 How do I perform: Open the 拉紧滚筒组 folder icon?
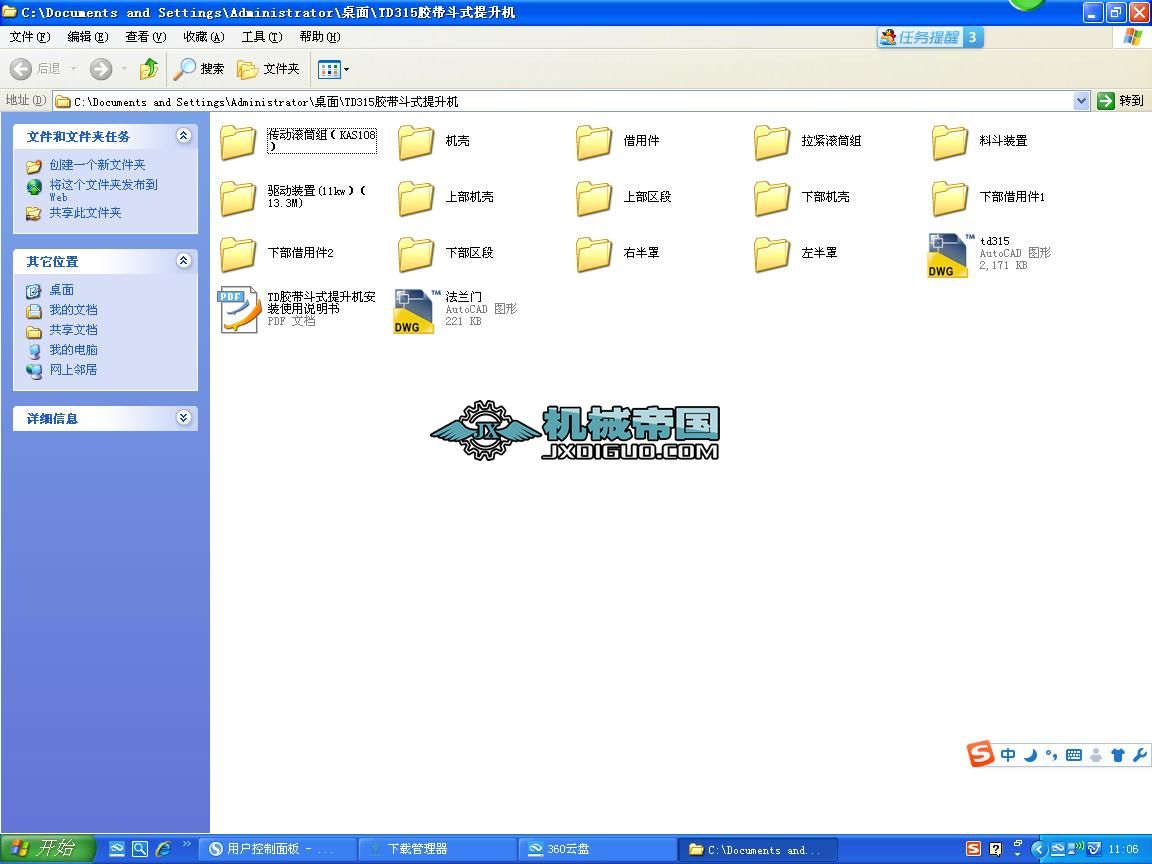(x=771, y=142)
